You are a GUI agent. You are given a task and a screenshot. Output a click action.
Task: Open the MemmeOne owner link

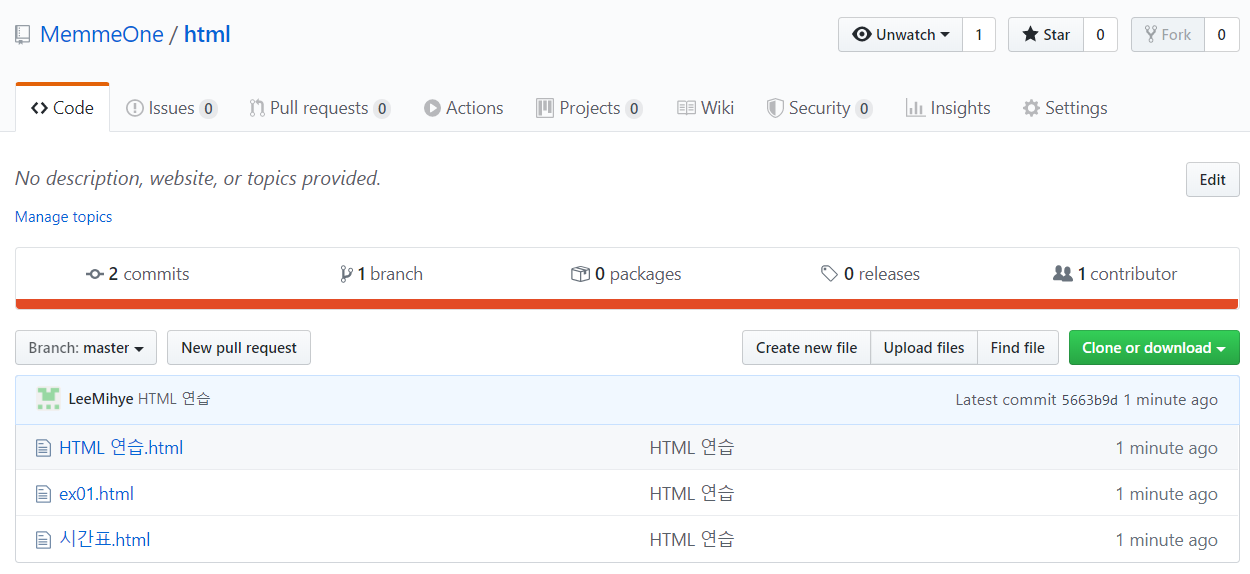coord(101,34)
